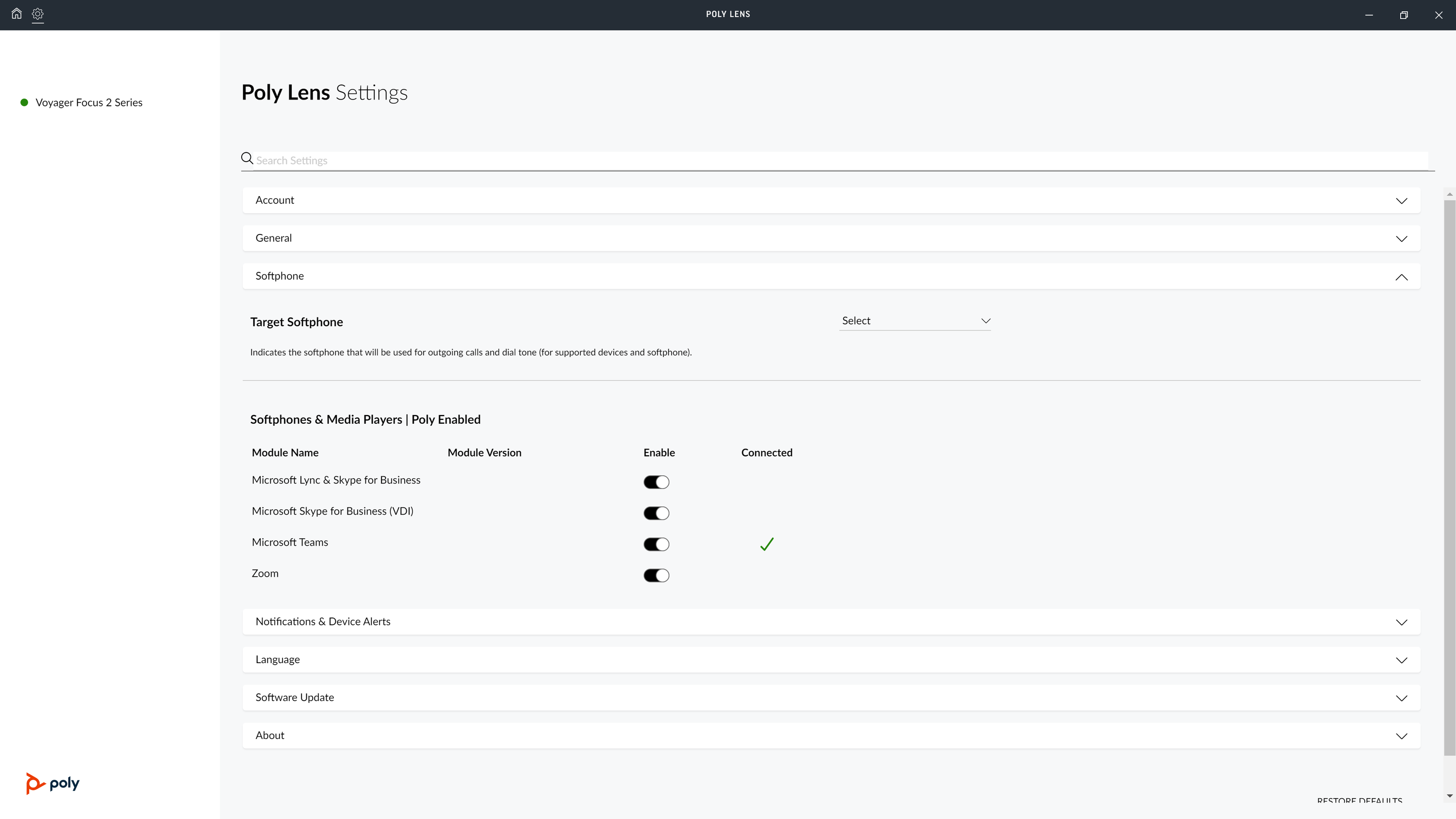Click the green device status dot

point(24,102)
